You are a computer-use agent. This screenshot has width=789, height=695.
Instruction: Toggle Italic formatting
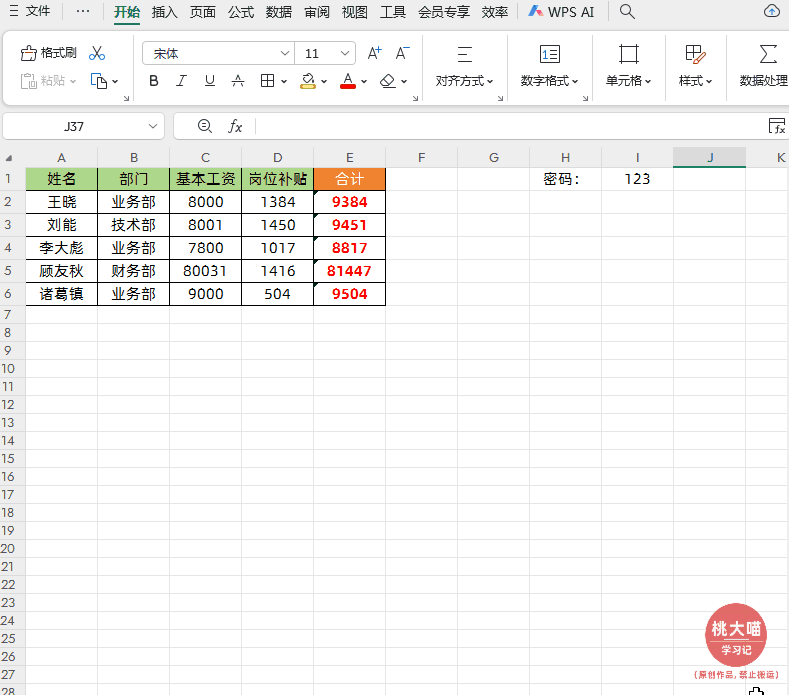(181, 81)
